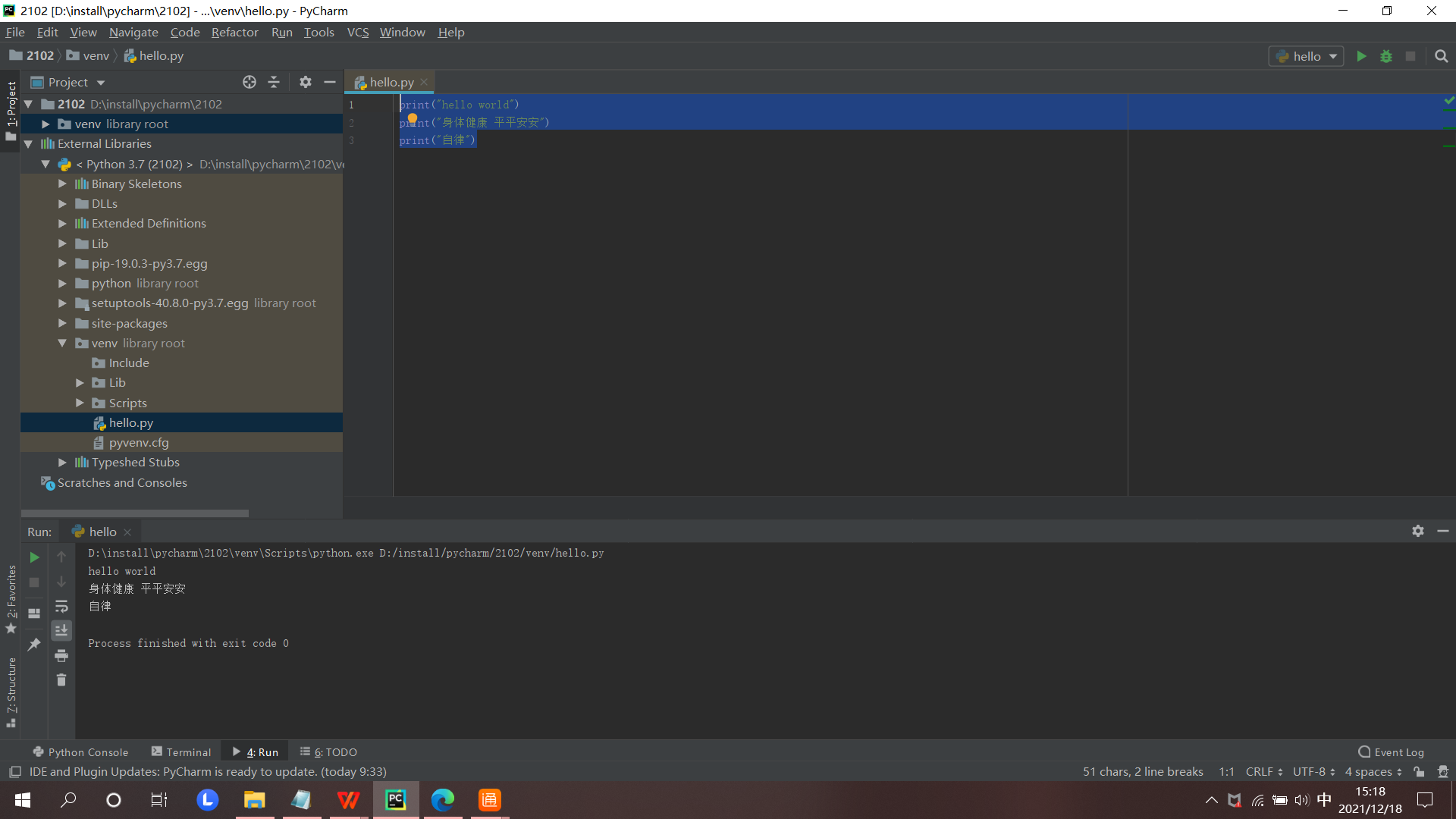Open the Refactor menu
The height and width of the screenshot is (819, 1456).
click(x=234, y=32)
